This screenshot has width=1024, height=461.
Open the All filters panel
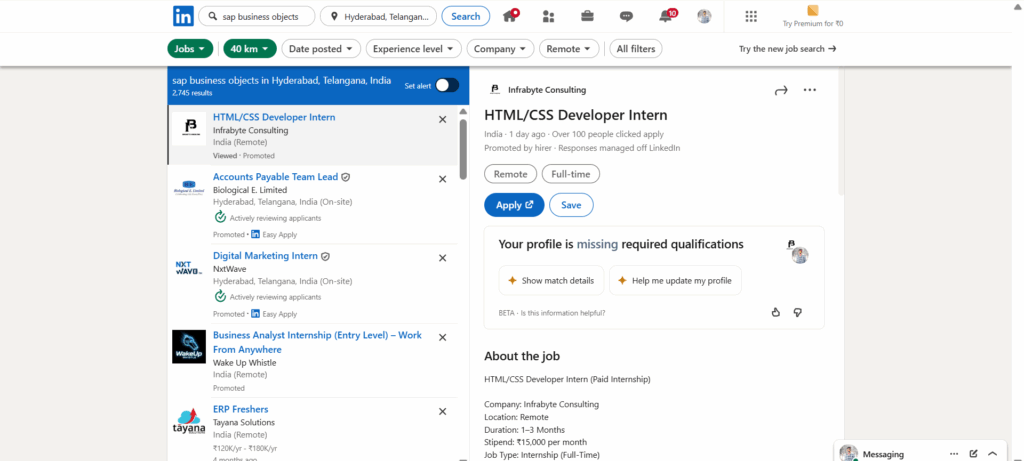[636, 49]
